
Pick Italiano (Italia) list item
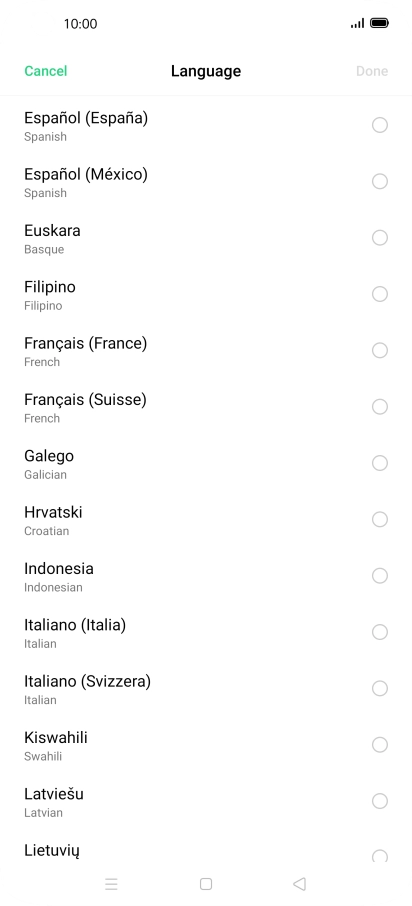206,632
